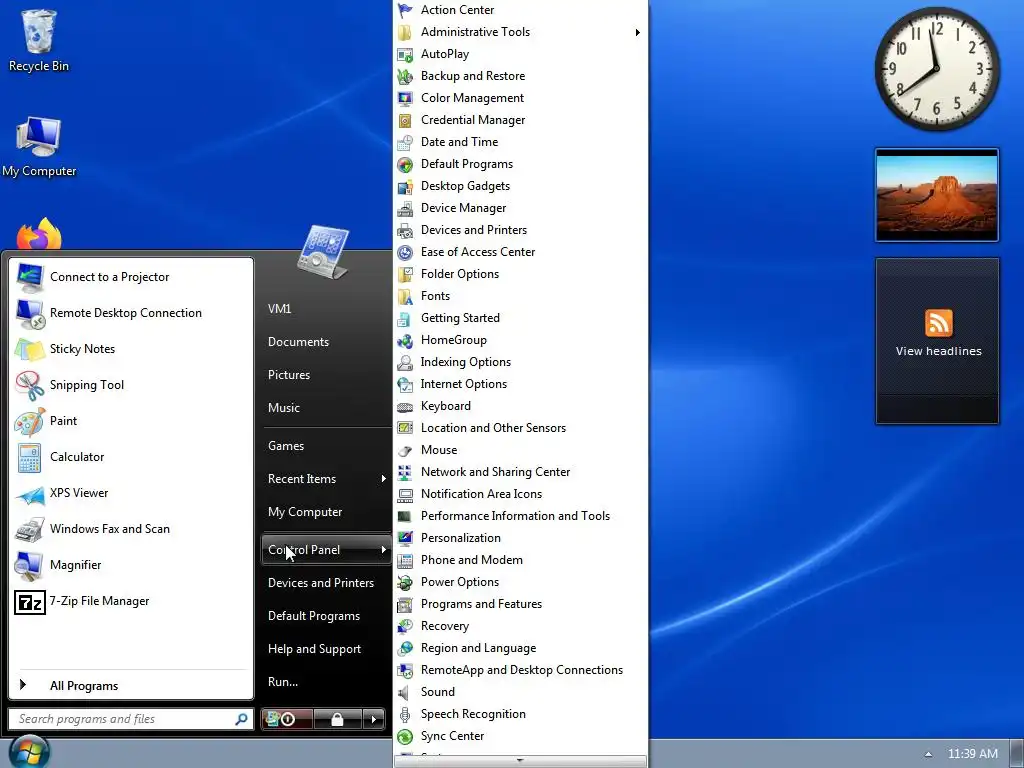The height and width of the screenshot is (768, 1024).
Task: Click Run... in the Start menu
Action: pyautogui.click(x=283, y=682)
